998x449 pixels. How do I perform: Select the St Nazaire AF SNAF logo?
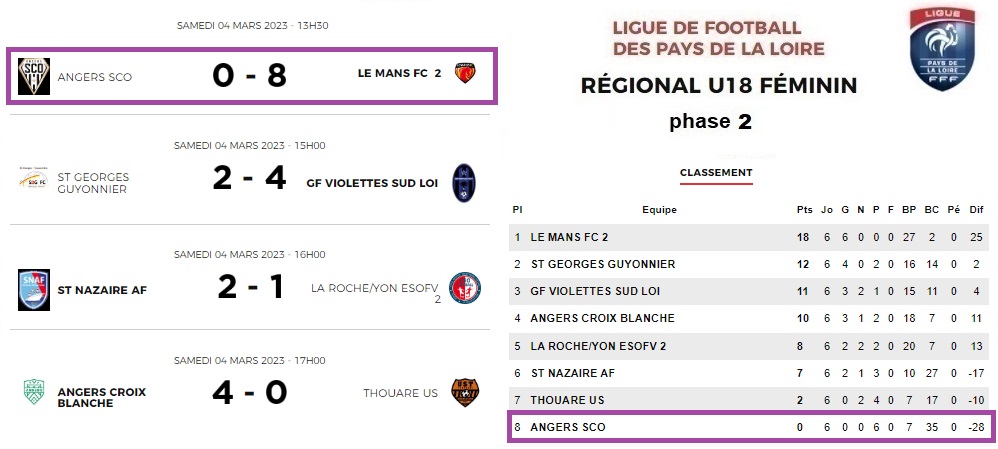click(34, 290)
